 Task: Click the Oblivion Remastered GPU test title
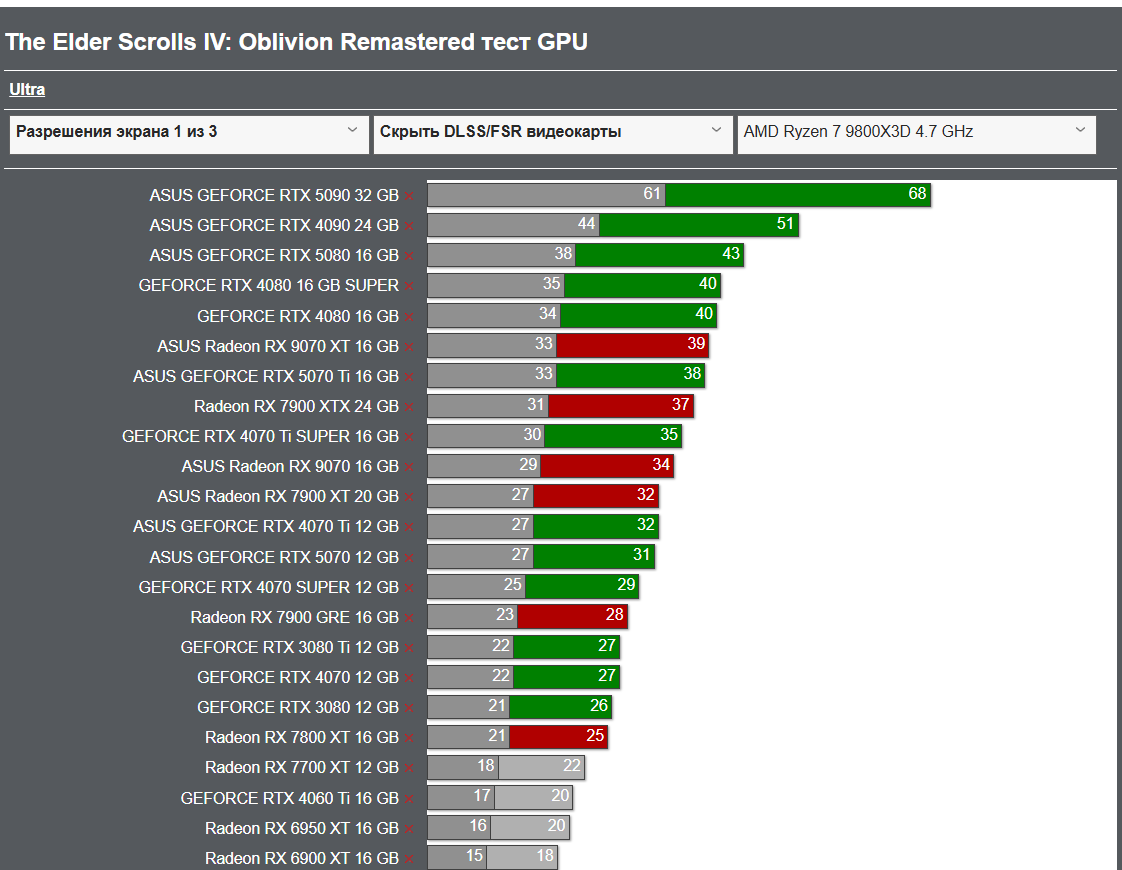tap(296, 41)
